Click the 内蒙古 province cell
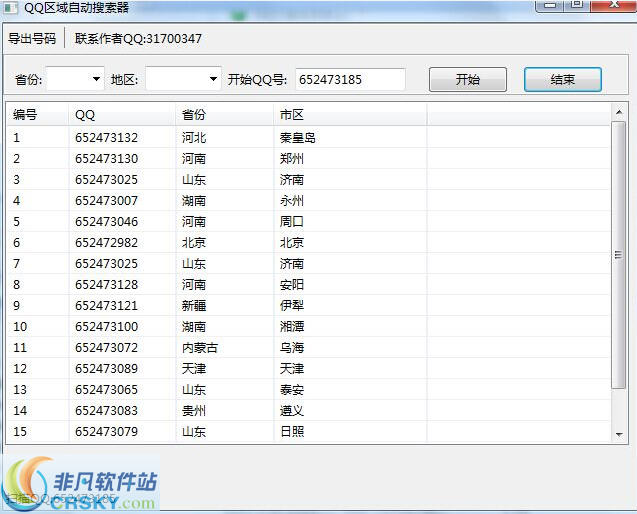637x514 pixels. click(200, 348)
